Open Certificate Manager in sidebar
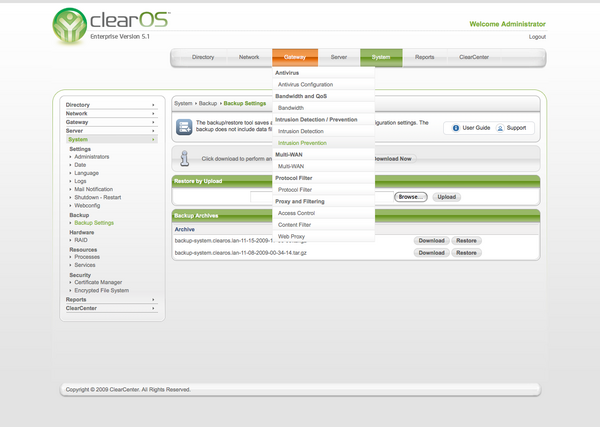The width and height of the screenshot is (600, 427). click(x=98, y=282)
